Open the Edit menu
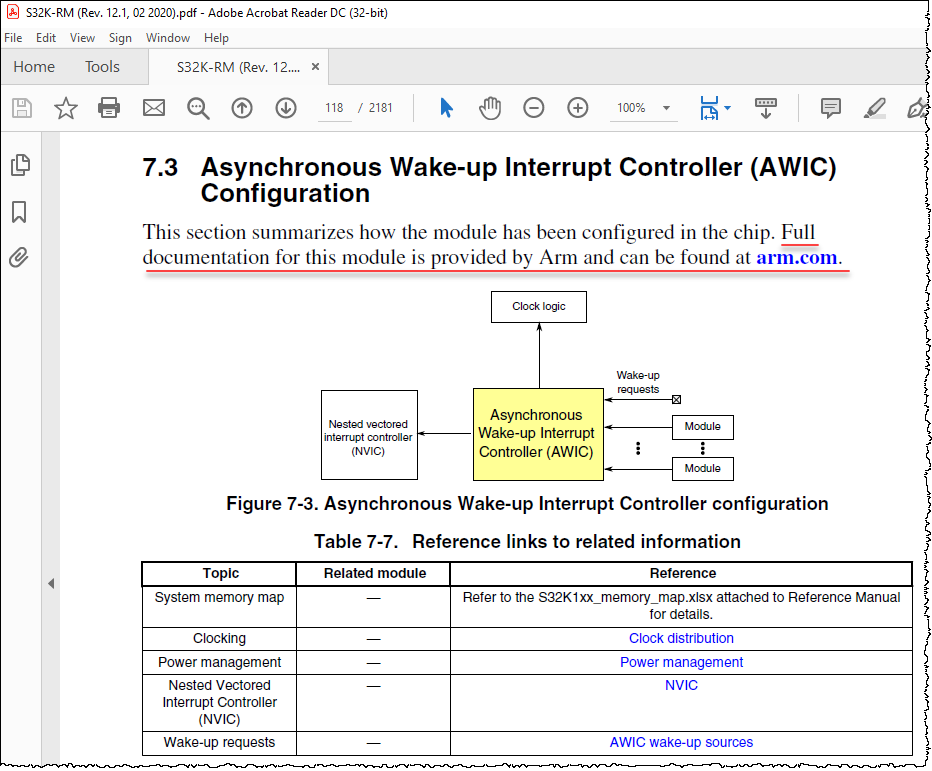Screen dimensions: 932x771 click(46, 38)
